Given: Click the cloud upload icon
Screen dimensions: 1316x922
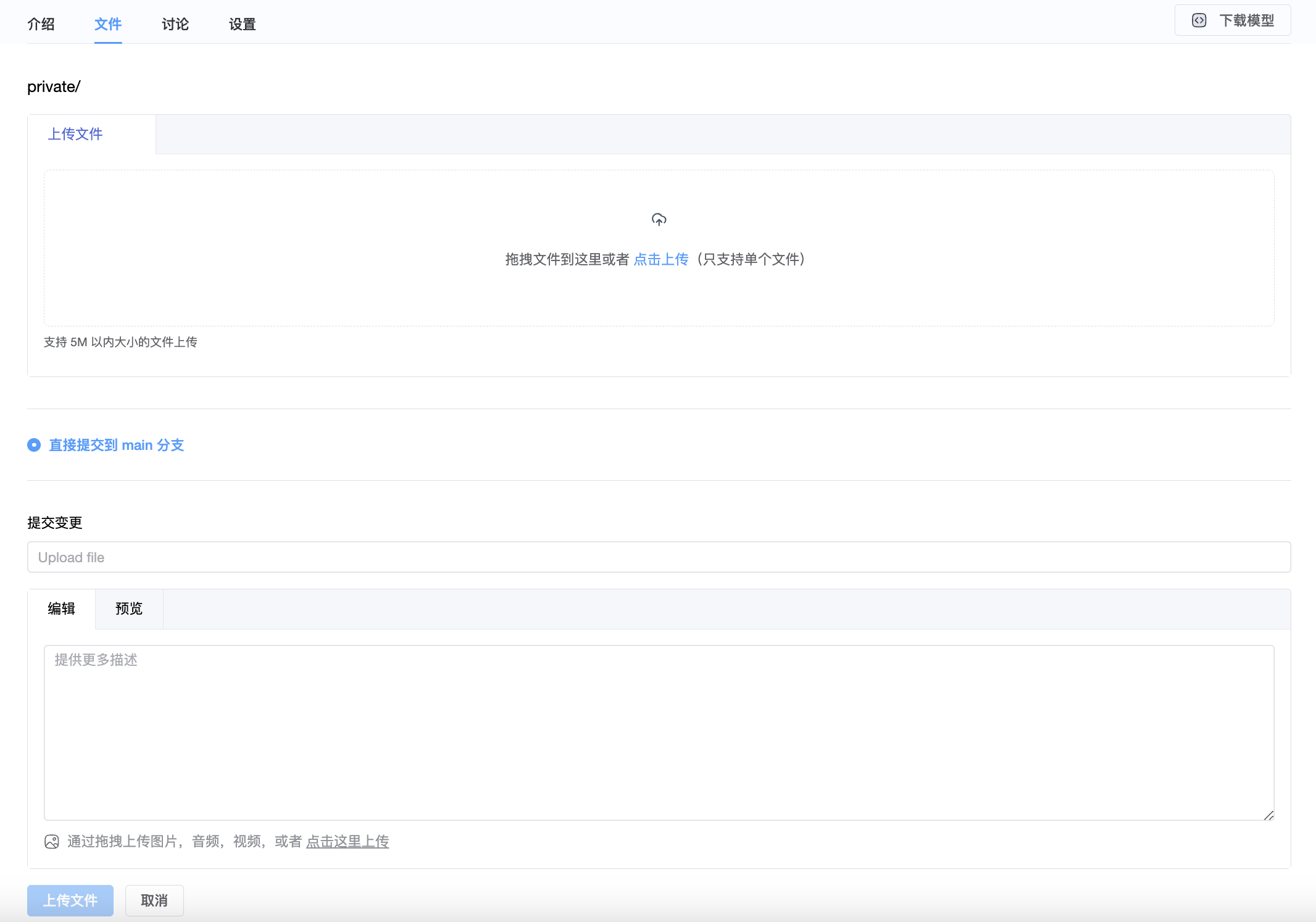Looking at the screenshot, I should [659, 220].
